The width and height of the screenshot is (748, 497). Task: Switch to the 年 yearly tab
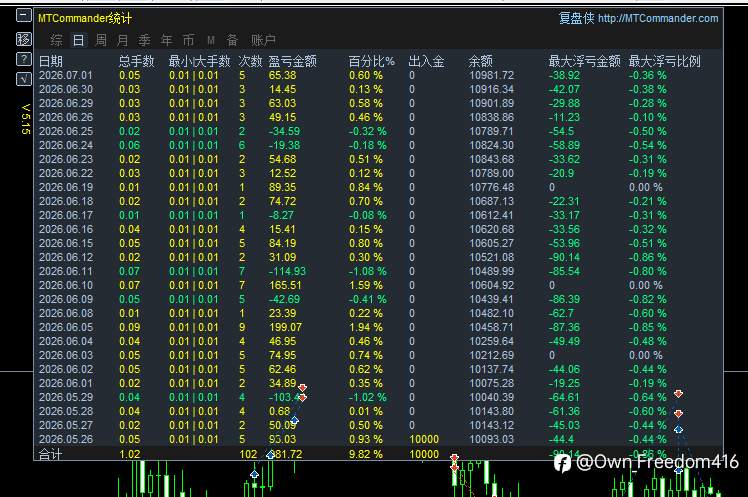pos(166,40)
